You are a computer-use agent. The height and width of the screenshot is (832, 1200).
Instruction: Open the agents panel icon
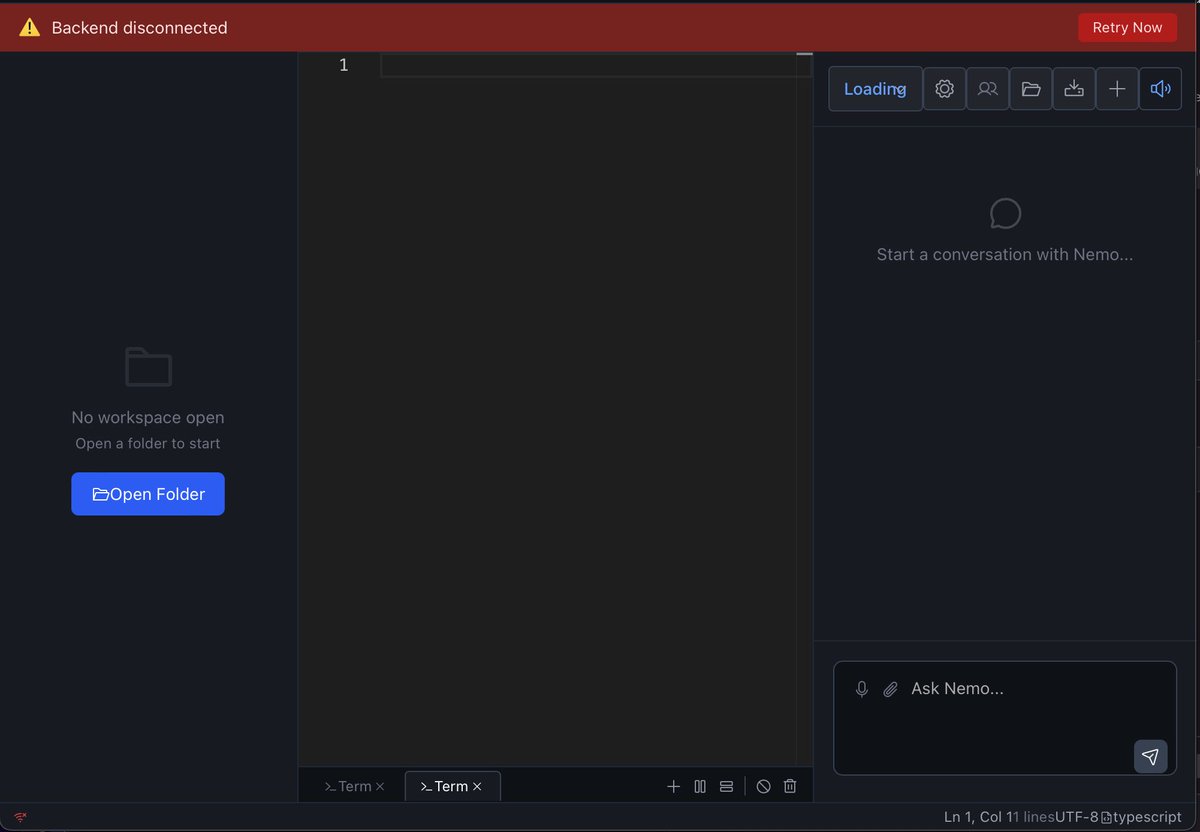tap(988, 88)
